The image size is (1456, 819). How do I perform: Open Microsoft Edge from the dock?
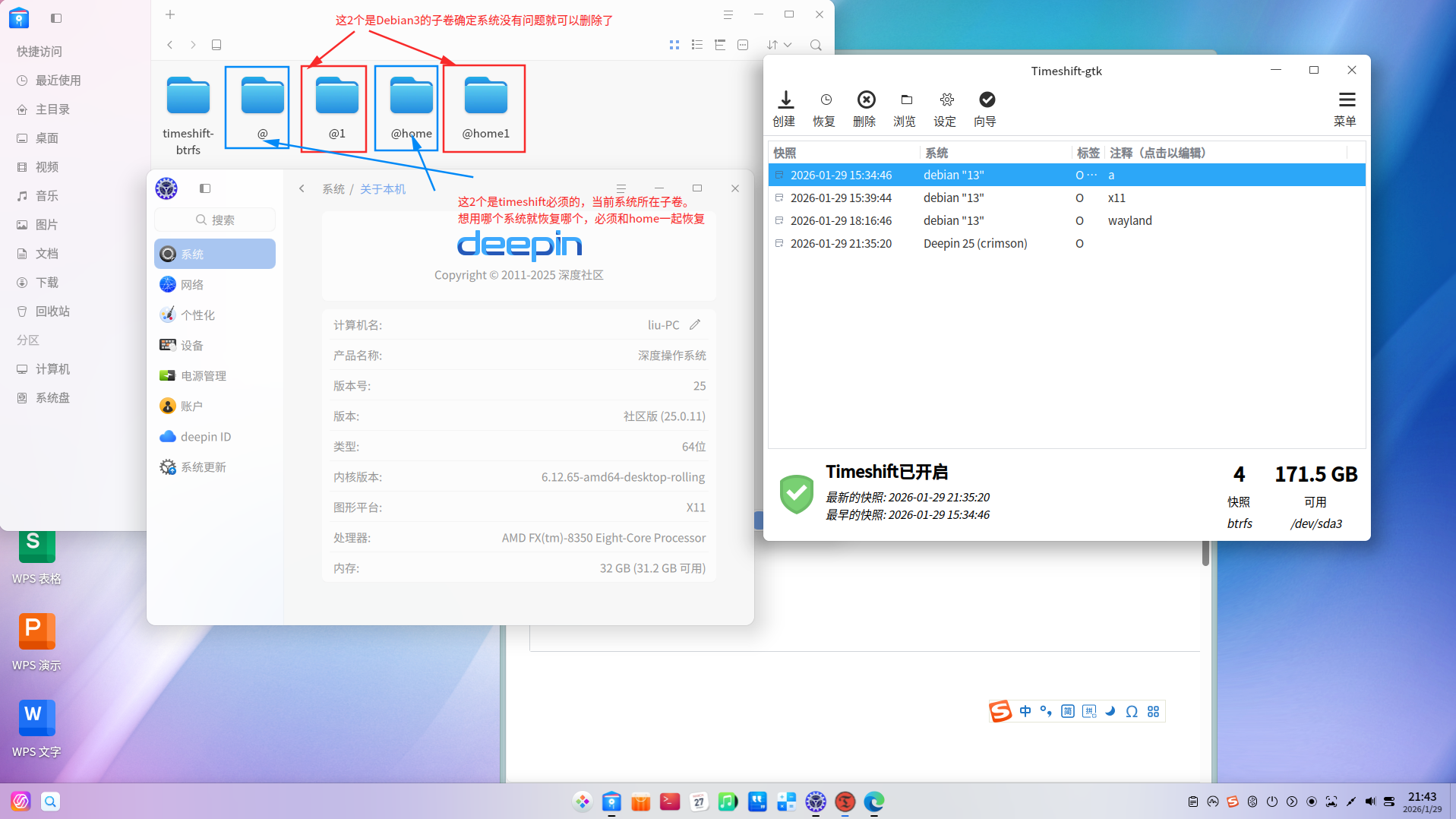point(873,802)
